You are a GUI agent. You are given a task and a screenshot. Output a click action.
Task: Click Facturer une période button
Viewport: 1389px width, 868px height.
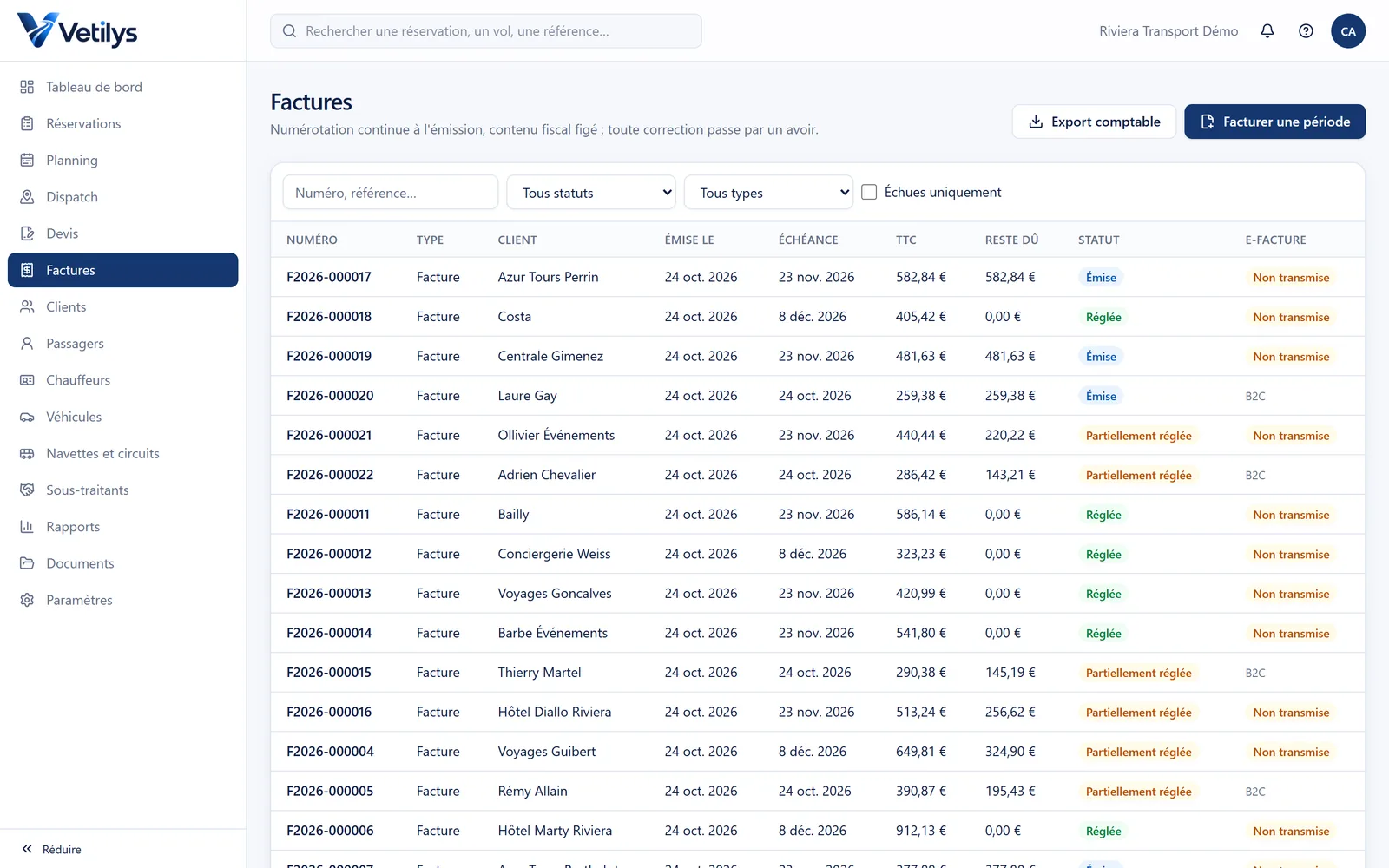[x=1274, y=122]
